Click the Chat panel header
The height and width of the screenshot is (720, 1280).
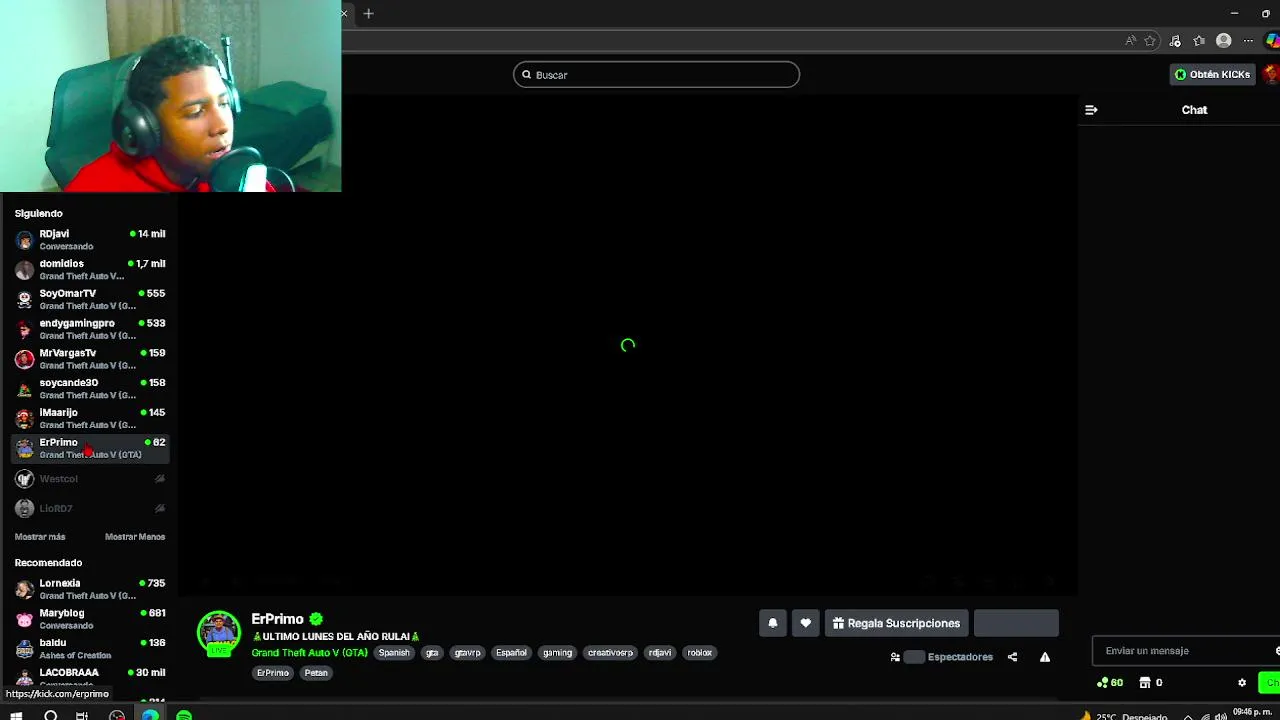coord(1194,110)
